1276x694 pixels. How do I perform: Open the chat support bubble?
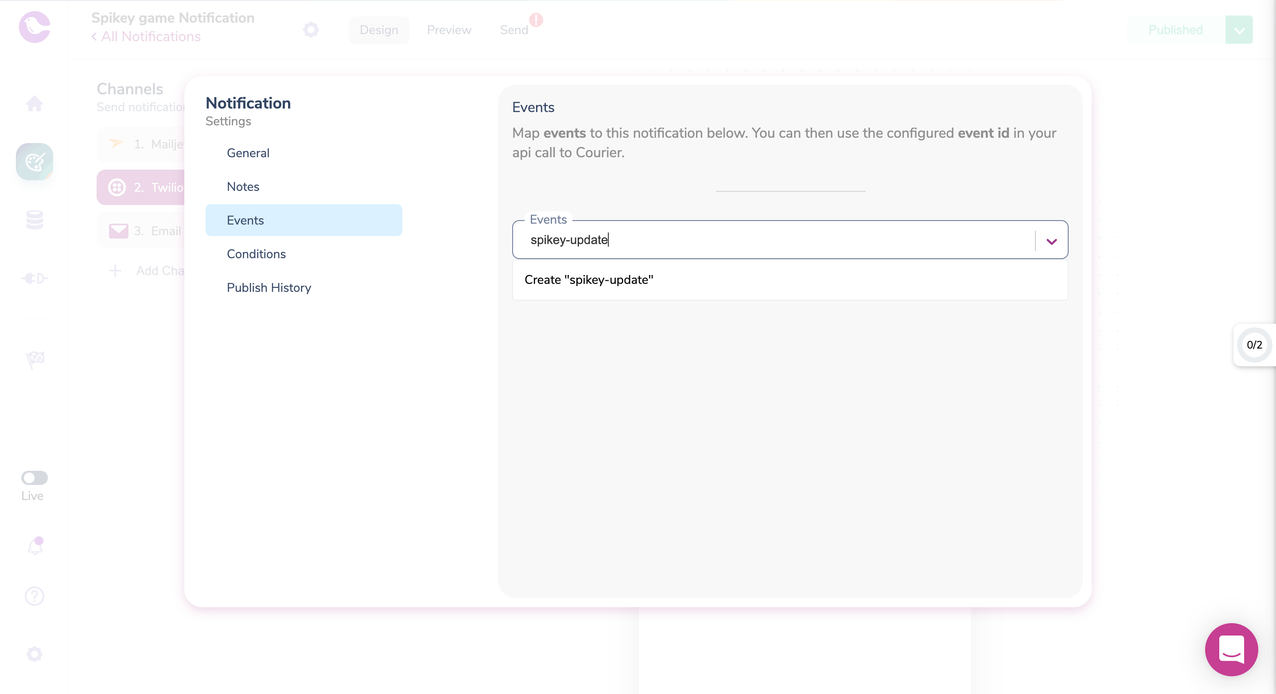(x=1231, y=649)
